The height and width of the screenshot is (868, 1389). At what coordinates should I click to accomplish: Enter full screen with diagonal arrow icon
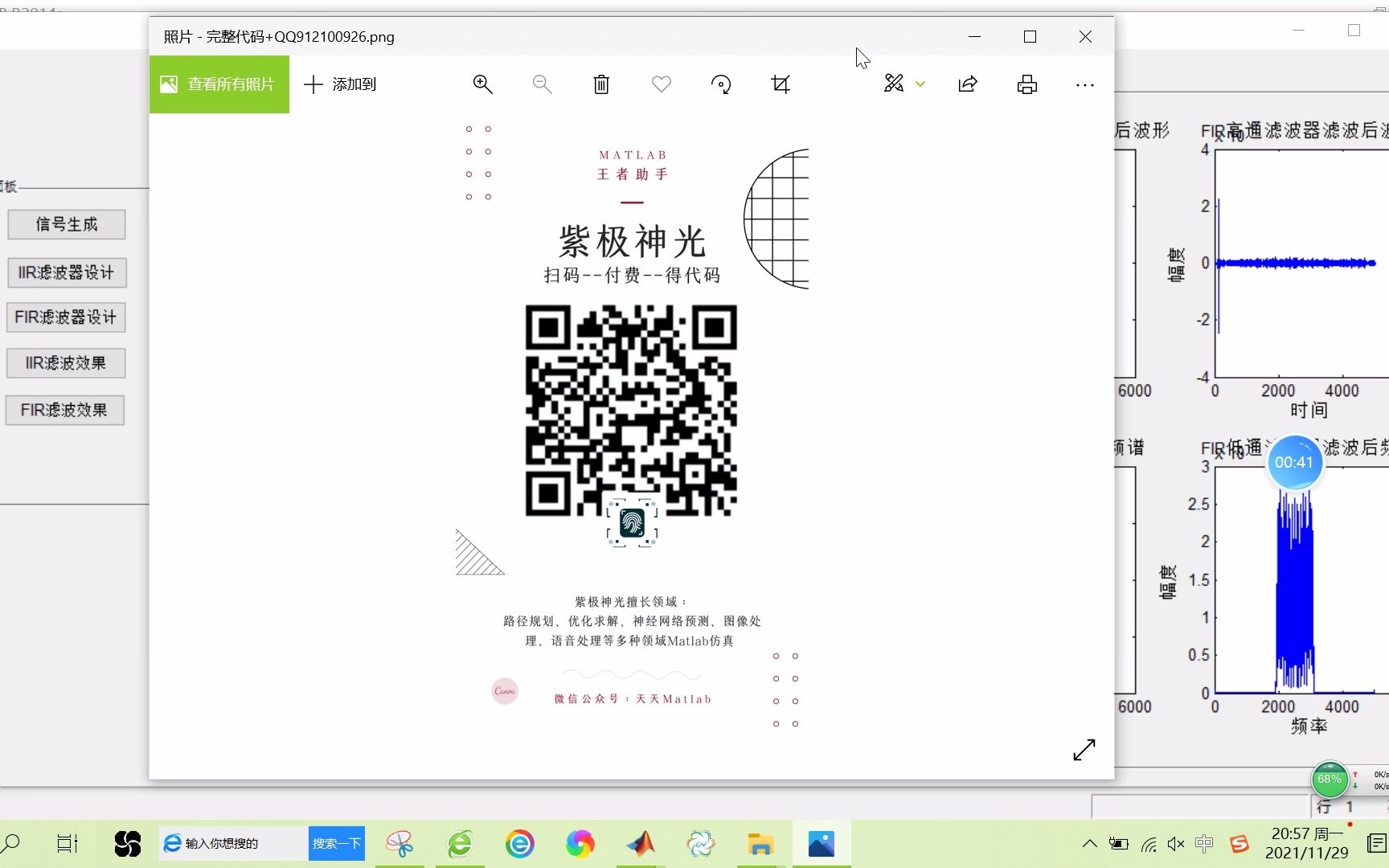(1084, 750)
